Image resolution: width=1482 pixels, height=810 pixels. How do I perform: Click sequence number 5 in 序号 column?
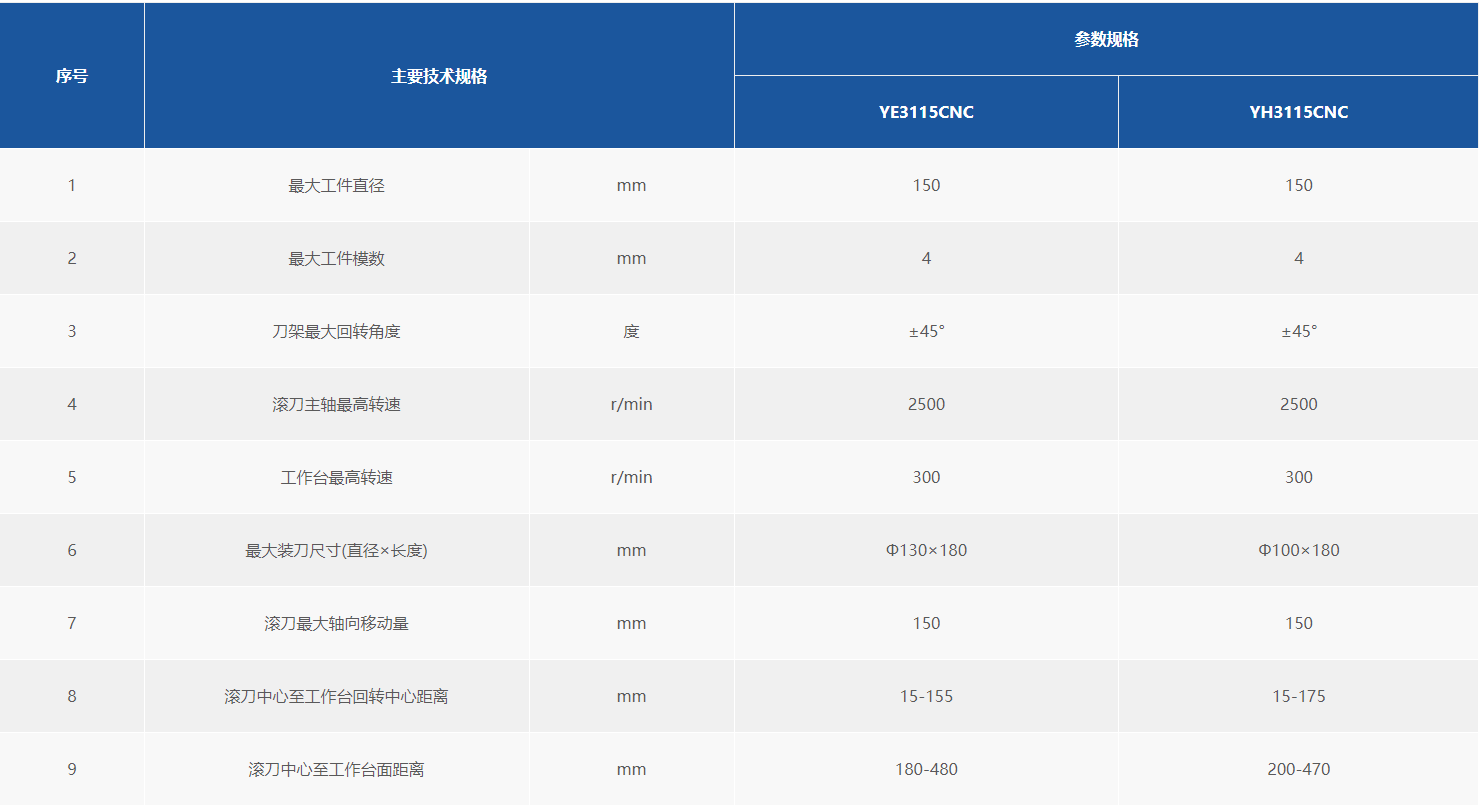click(72, 477)
